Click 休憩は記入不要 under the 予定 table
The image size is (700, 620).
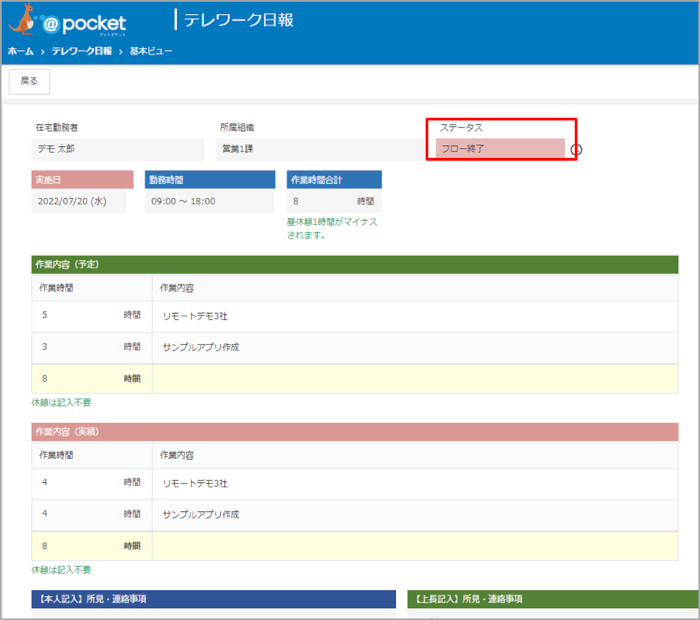[x=61, y=403]
